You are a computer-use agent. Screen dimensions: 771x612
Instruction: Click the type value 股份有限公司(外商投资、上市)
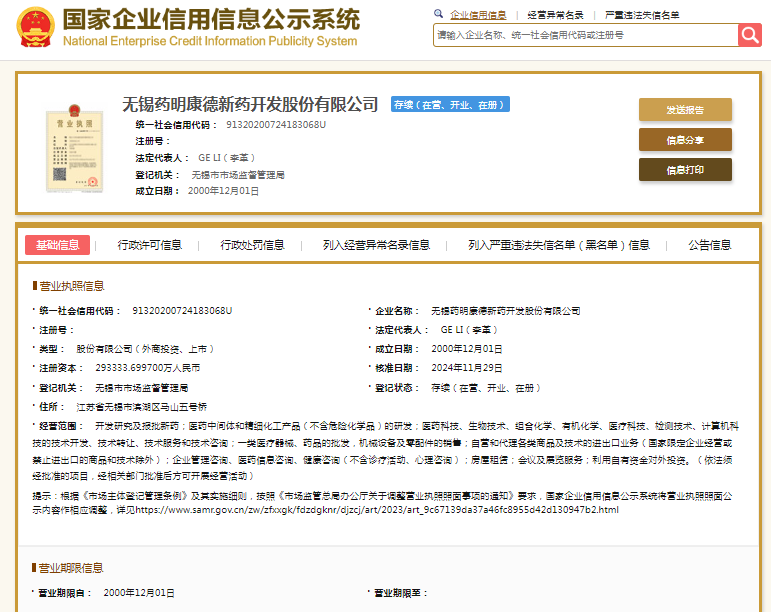point(145,349)
